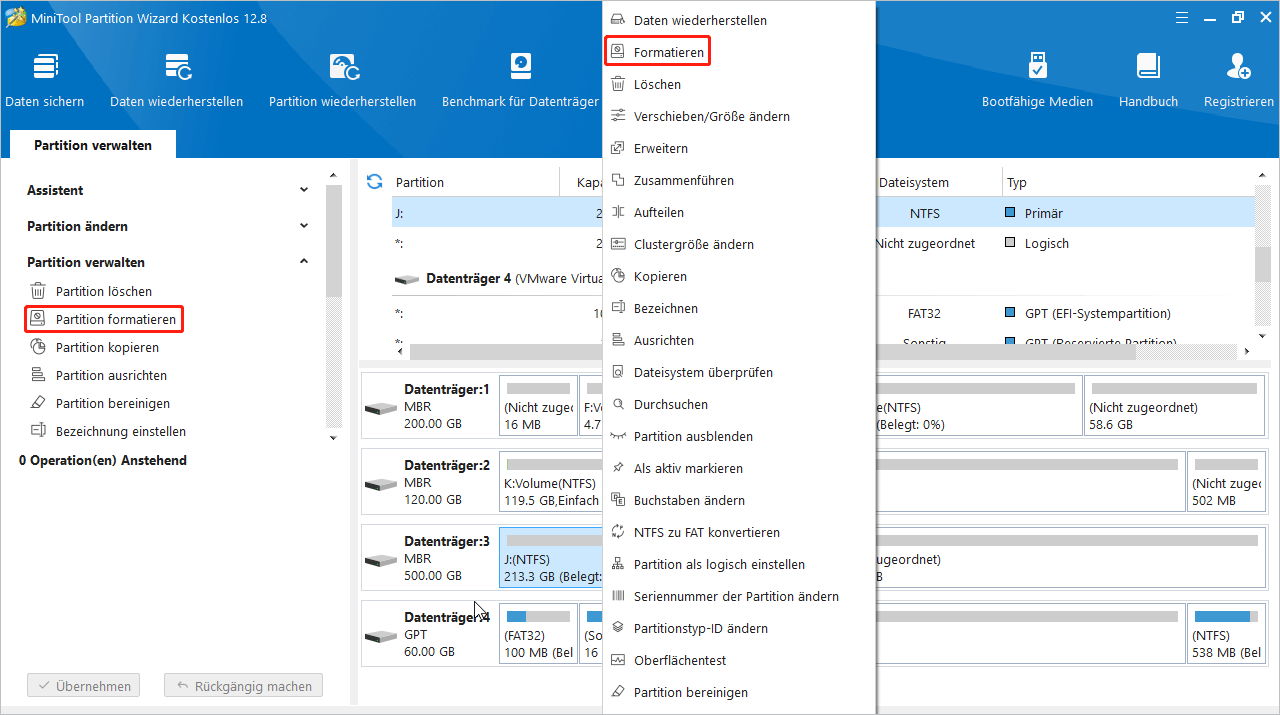Sort by Partition column header
The width and height of the screenshot is (1280, 715).
[x=420, y=183]
